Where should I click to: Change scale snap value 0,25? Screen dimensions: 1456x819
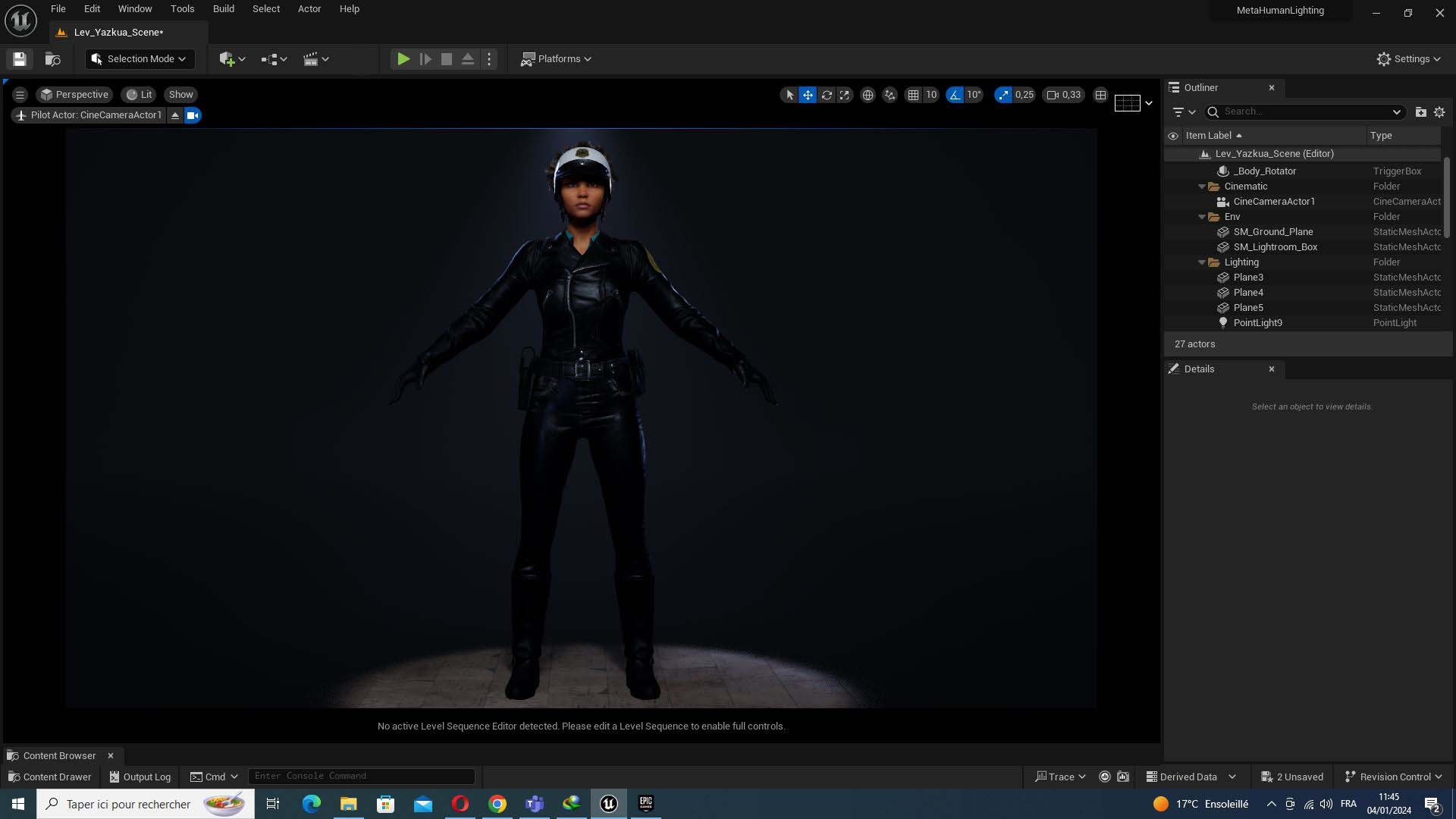[x=1025, y=95]
